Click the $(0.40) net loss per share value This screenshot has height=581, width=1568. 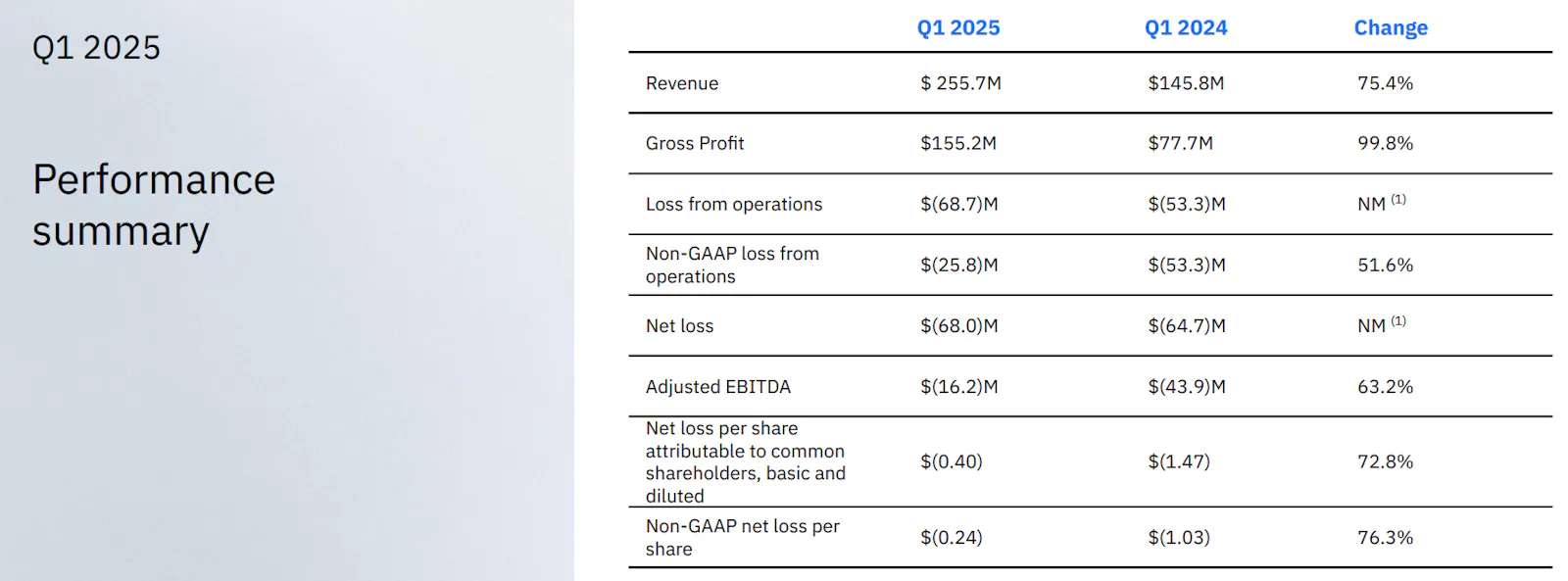pyautogui.click(x=951, y=460)
